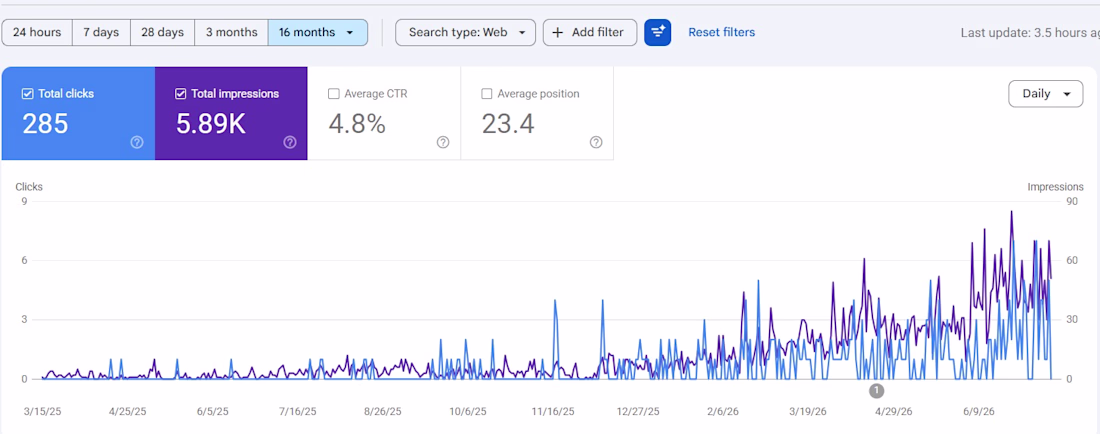
Task: Enable the Average CTR checkbox
Action: click(x=334, y=93)
